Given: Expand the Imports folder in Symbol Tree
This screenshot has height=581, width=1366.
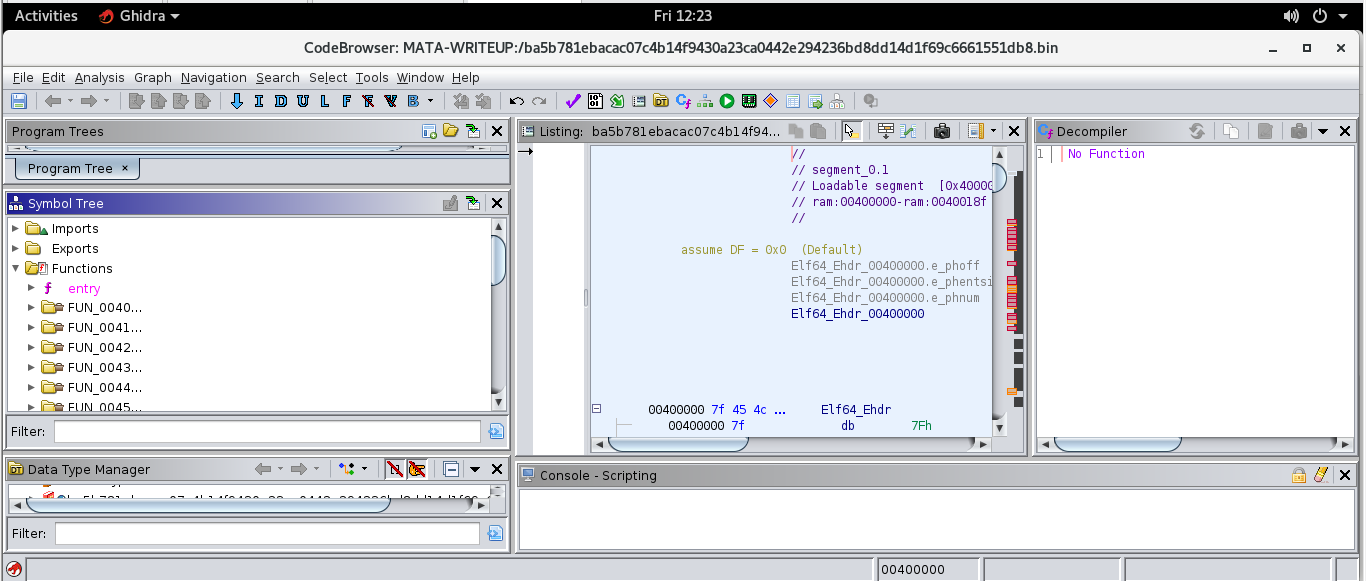Looking at the screenshot, I should [x=15, y=229].
